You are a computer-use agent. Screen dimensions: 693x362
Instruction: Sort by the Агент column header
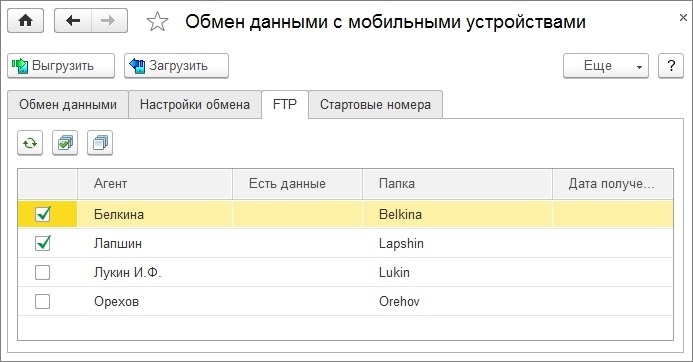pyautogui.click(x=155, y=183)
